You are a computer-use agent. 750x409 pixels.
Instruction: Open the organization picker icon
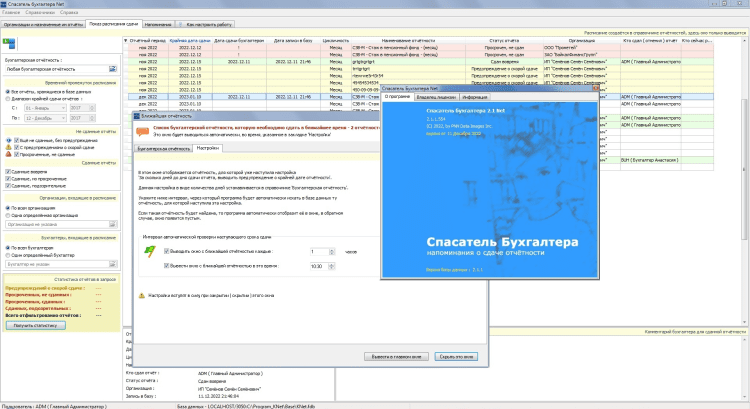pos(112,224)
